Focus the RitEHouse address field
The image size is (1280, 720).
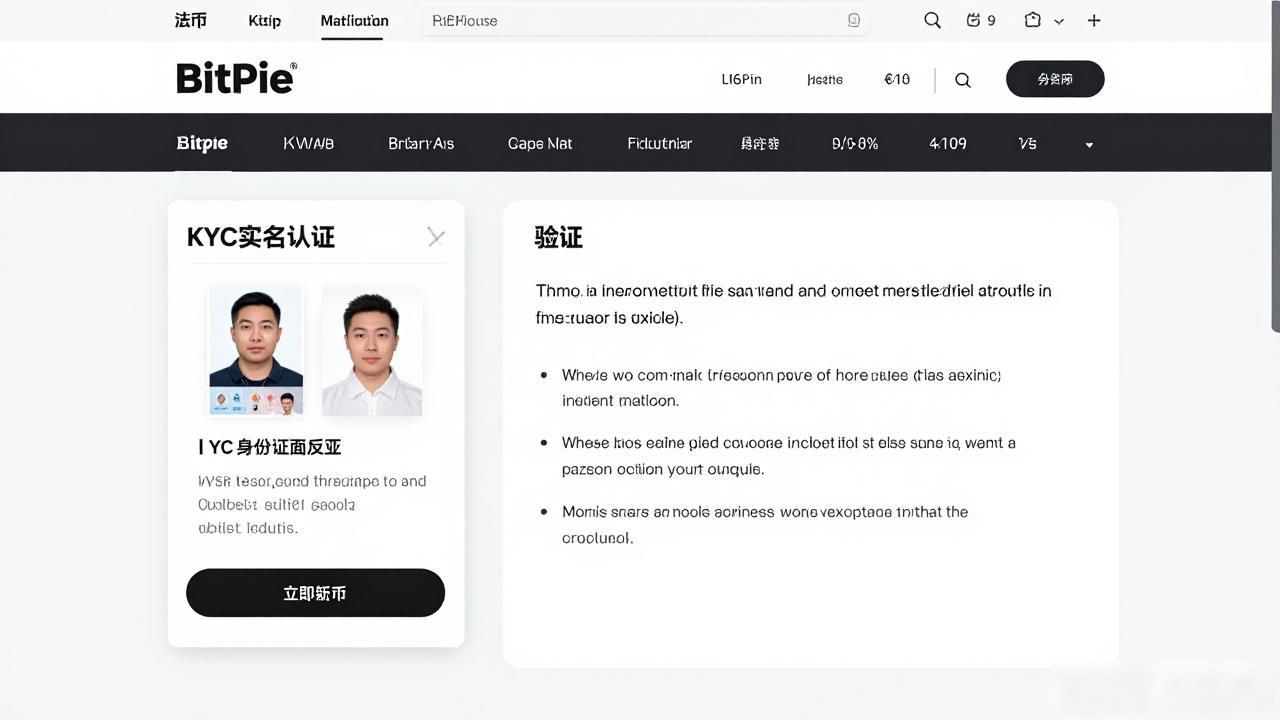pos(644,20)
